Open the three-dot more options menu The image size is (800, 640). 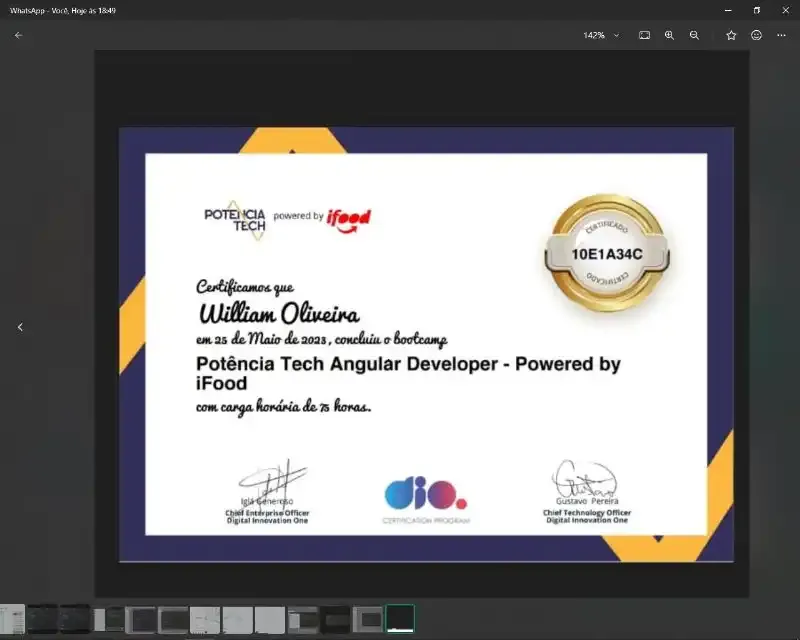point(781,35)
